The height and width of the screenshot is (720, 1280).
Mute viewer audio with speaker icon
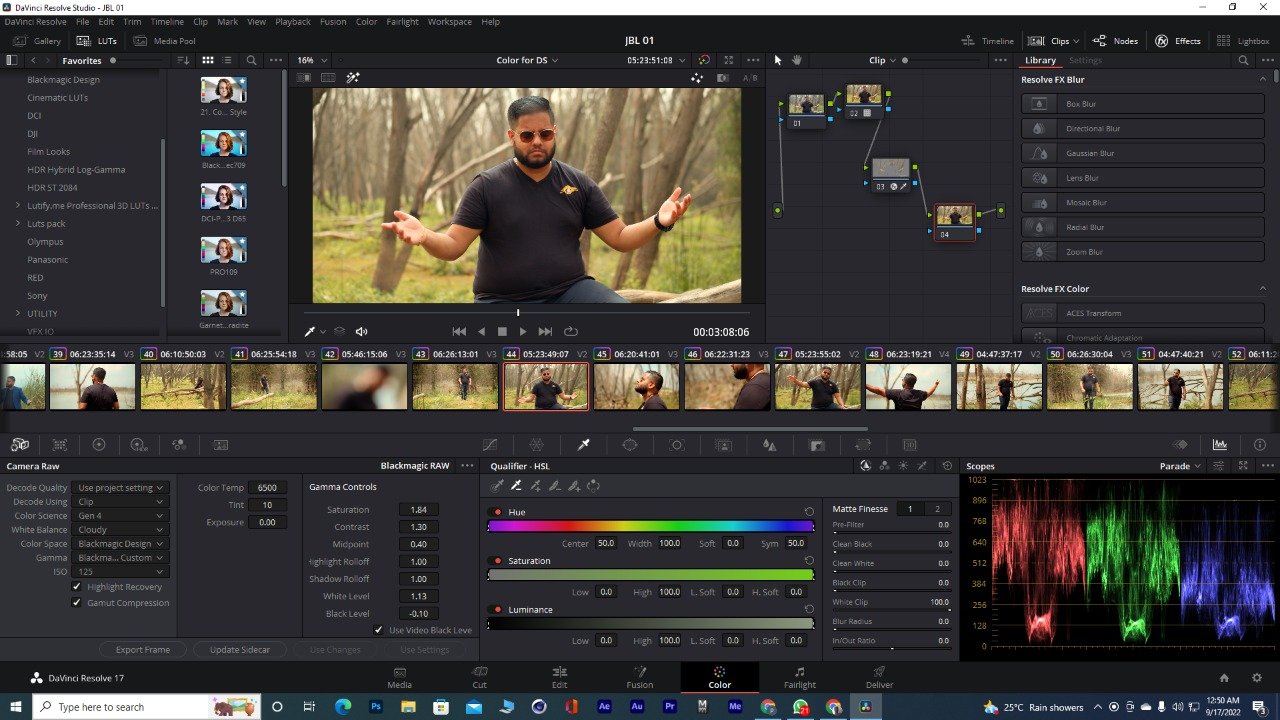(x=361, y=332)
